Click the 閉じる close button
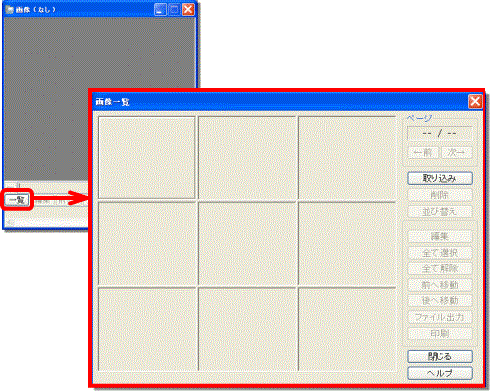491x392 pixels. [x=440, y=356]
